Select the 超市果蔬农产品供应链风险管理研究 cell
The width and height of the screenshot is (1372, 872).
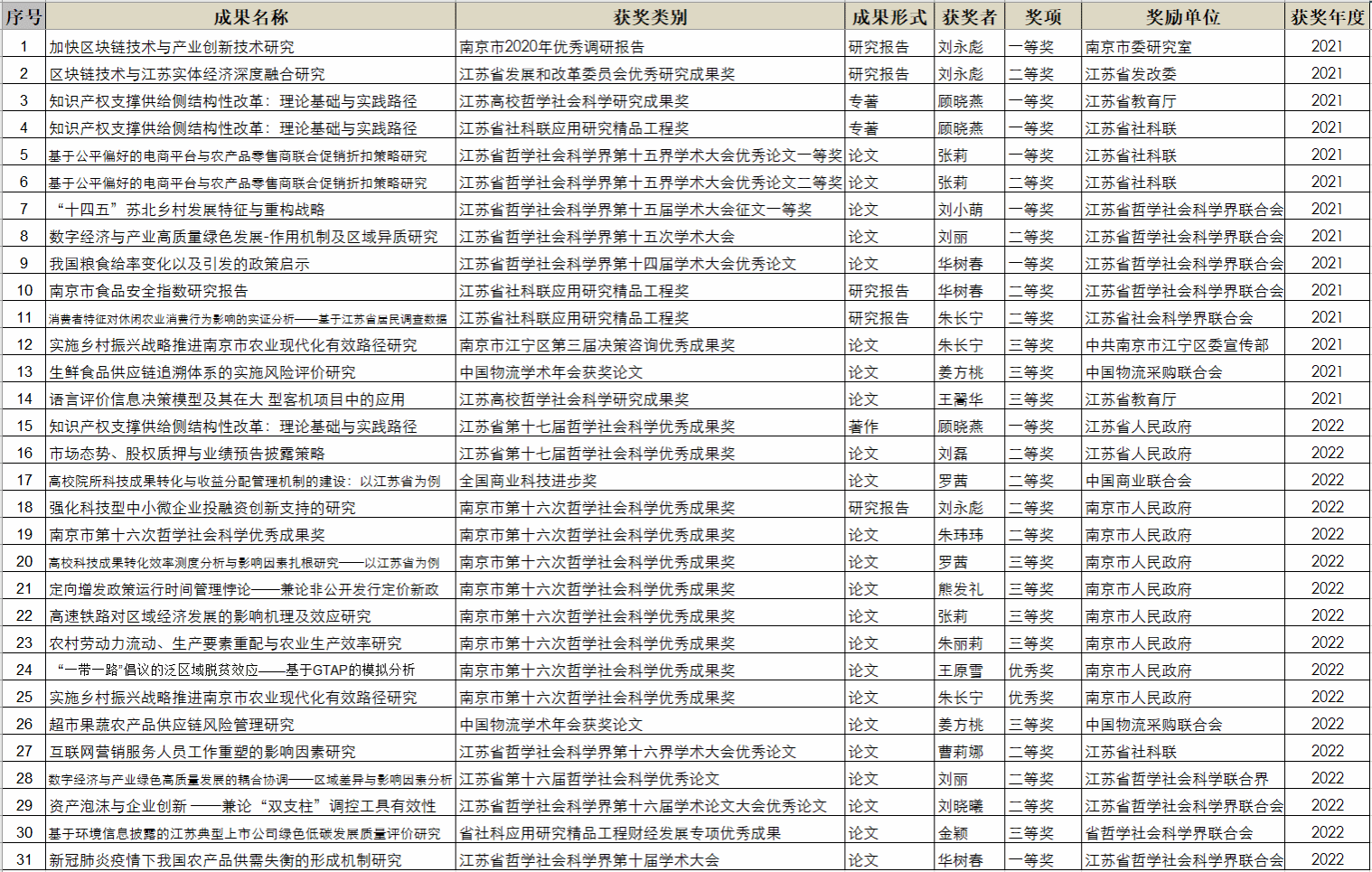172,725
